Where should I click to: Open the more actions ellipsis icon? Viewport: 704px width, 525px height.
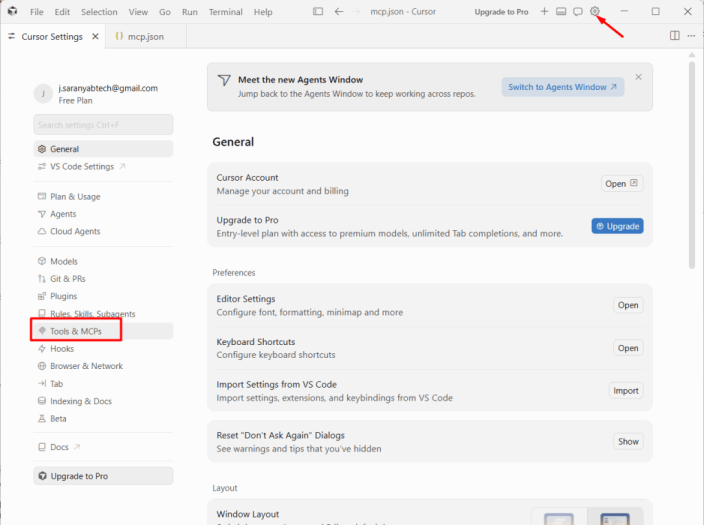click(691, 35)
